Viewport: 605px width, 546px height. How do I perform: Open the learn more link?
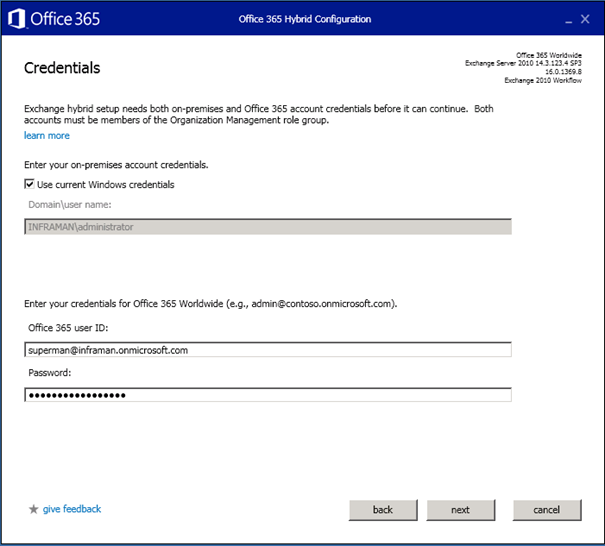47,136
